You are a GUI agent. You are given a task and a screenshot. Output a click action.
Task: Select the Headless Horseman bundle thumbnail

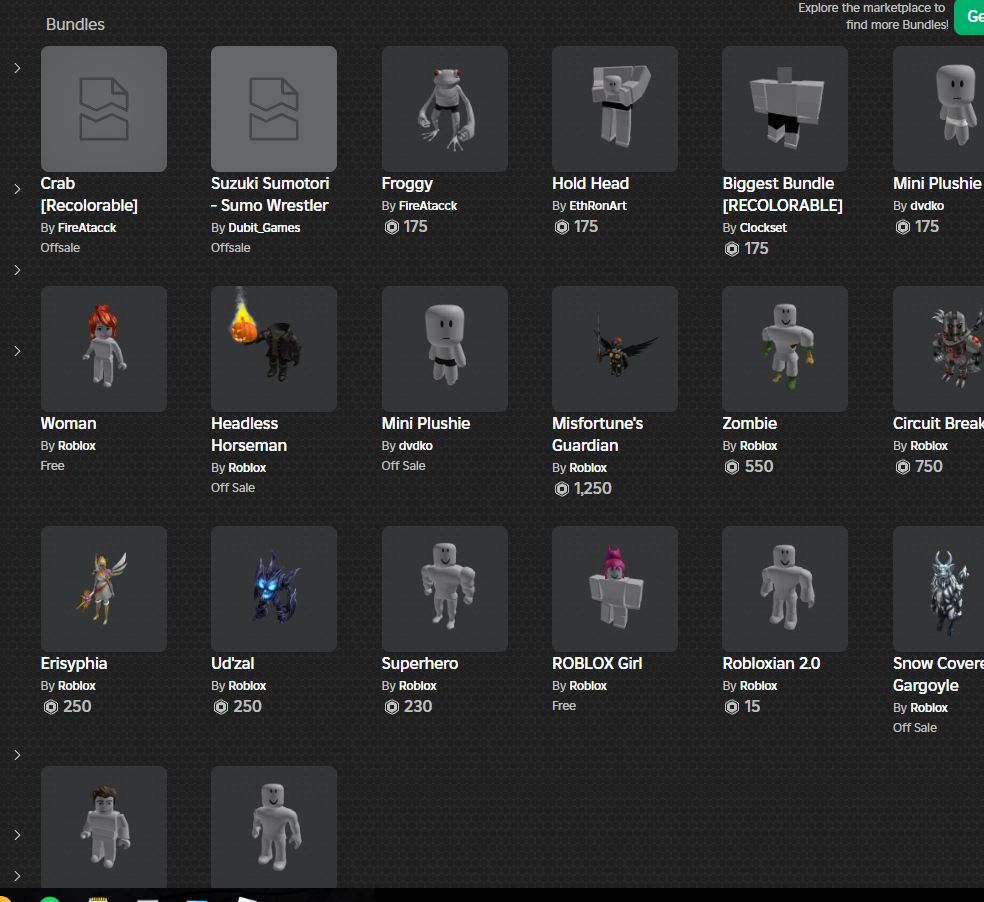(x=273, y=348)
